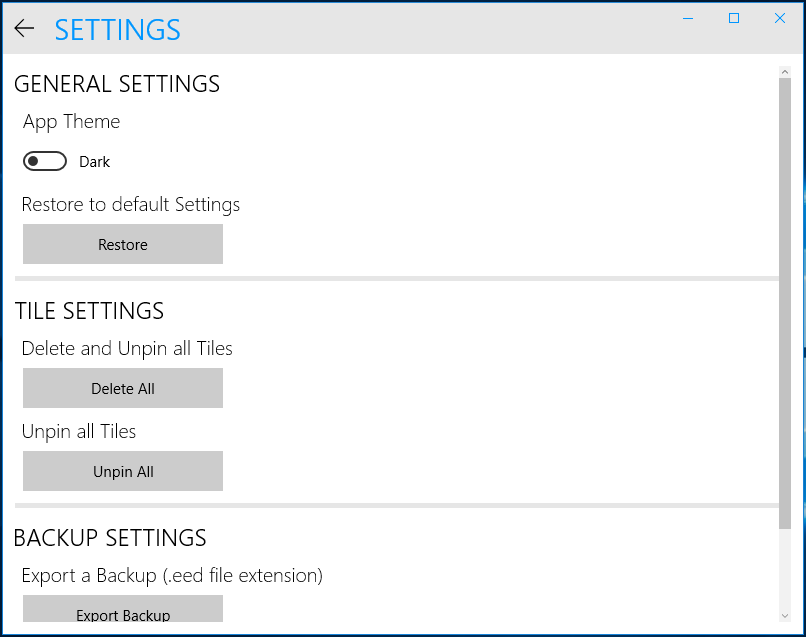Go back using the arrow icon
The height and width of the screenshot is (637, 806).
(x=24, y=28)
